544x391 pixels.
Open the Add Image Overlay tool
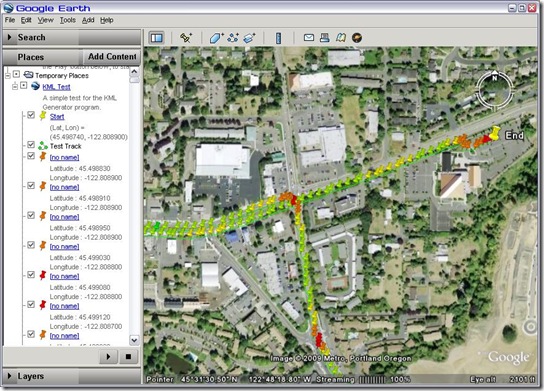(x=249, y=38)
